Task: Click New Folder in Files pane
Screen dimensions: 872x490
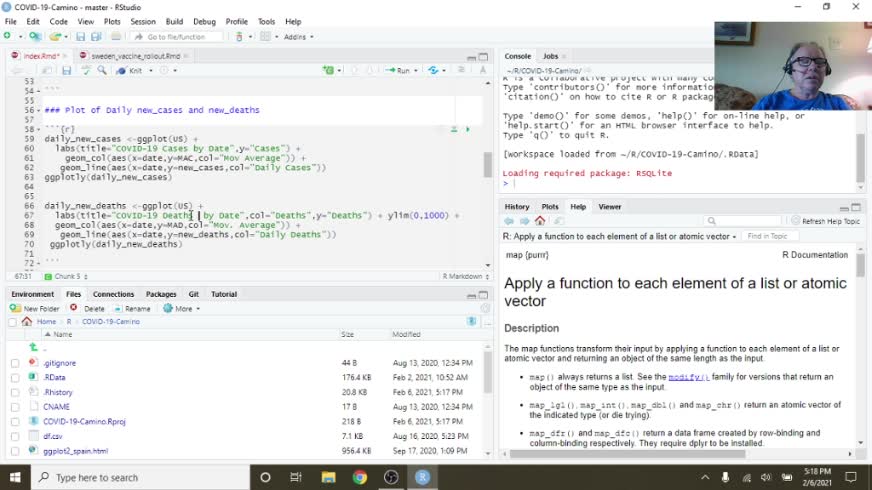Action: click(34, 308)
